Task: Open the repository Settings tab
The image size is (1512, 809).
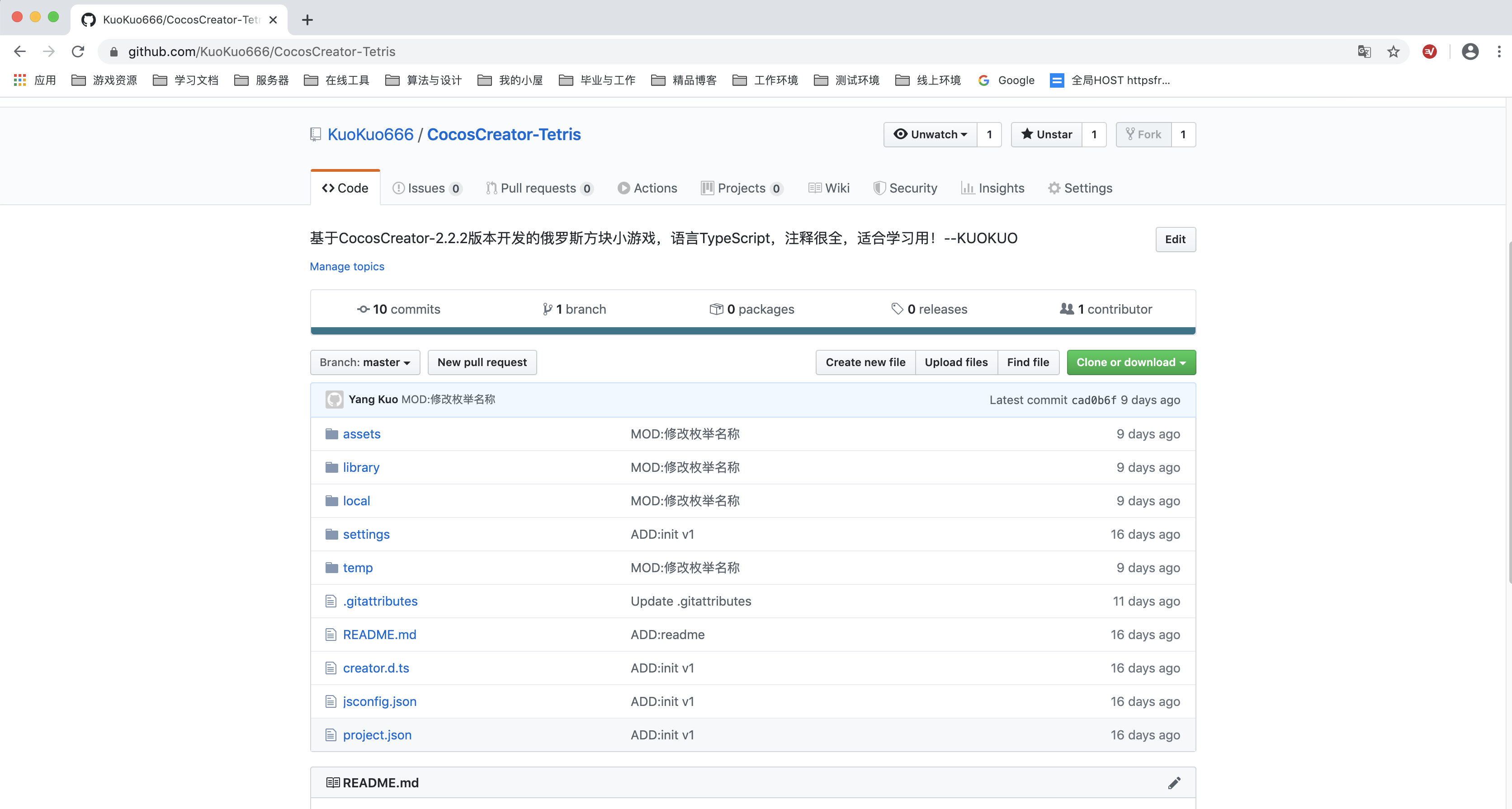Action: coord(1080,188)
